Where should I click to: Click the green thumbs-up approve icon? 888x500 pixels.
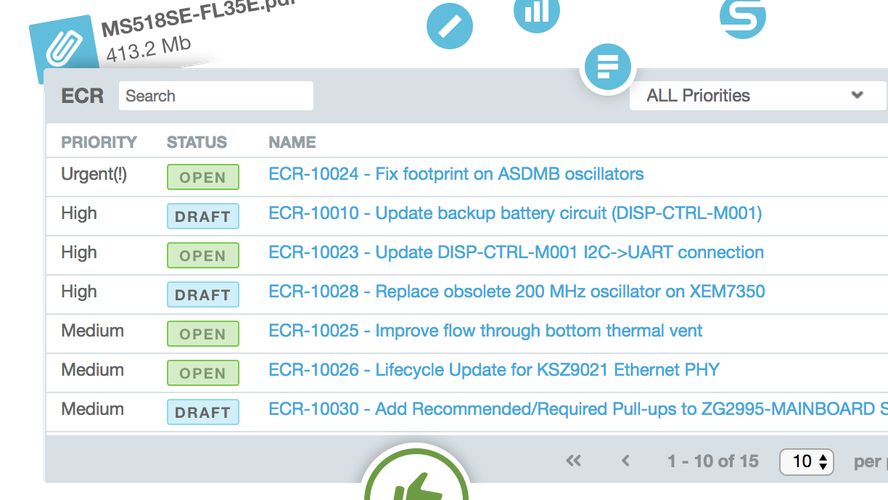(416, 475)
